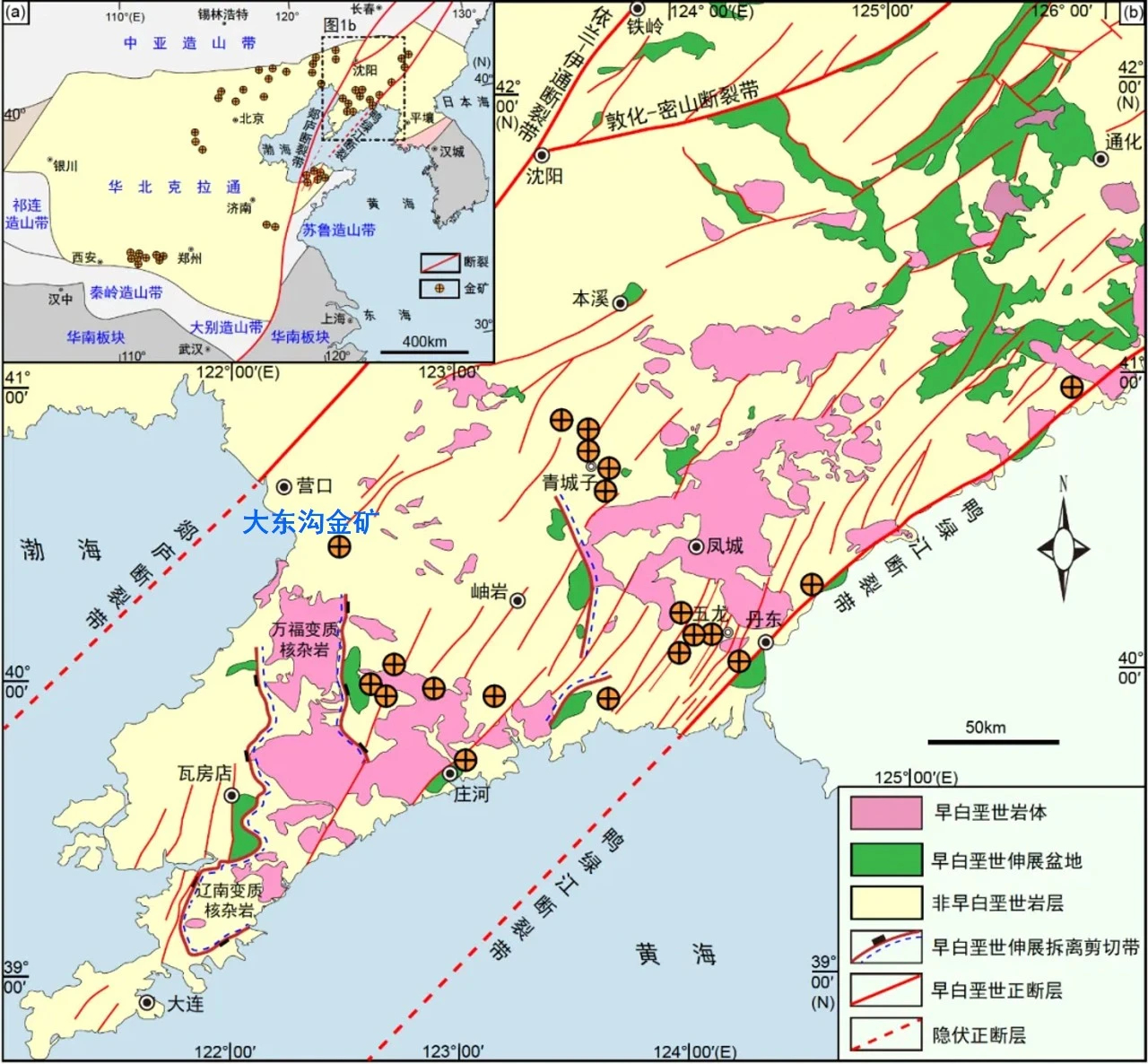Select the 本溪 city marker
The height and width of the screenshot is (1064, 1148).
(620, 303)
